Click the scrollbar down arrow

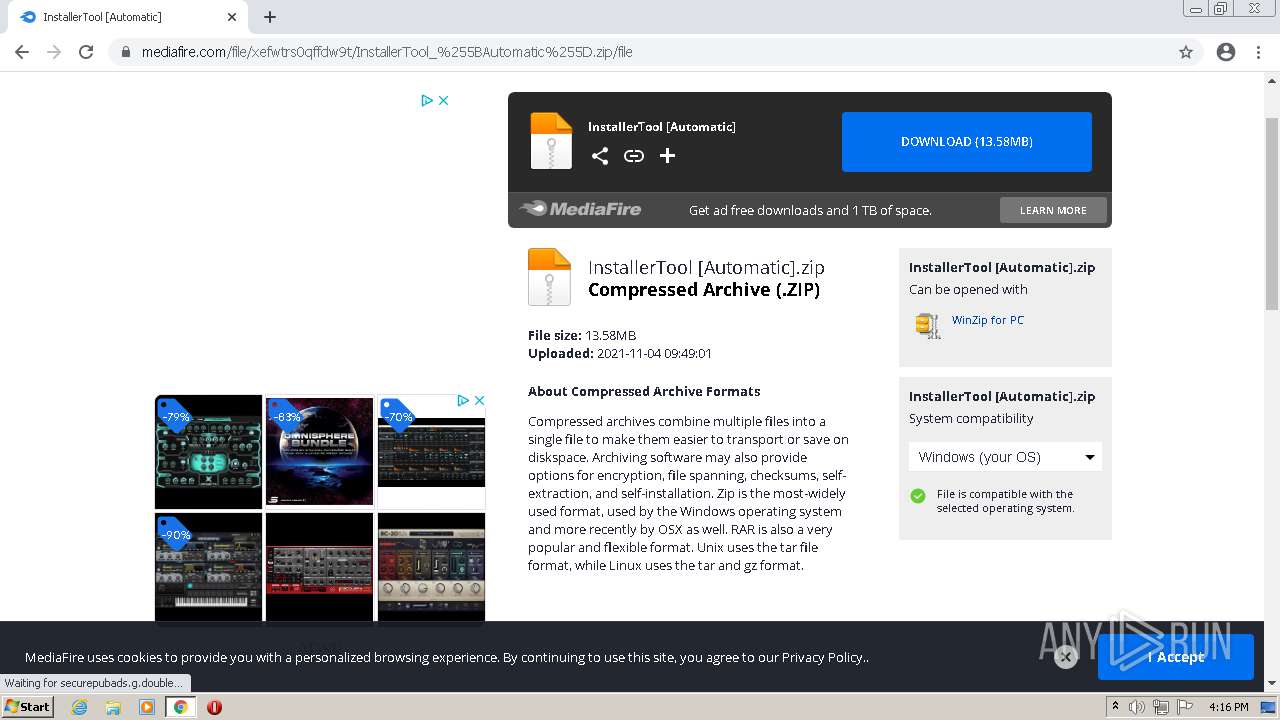click(1272, 684)
